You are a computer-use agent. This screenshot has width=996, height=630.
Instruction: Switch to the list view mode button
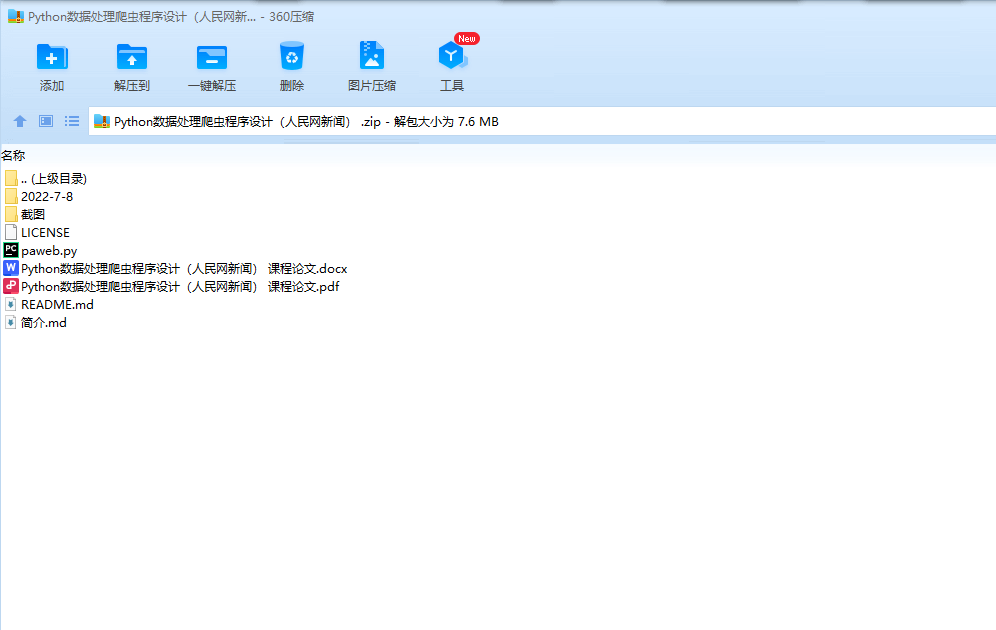tap(72, 121)
